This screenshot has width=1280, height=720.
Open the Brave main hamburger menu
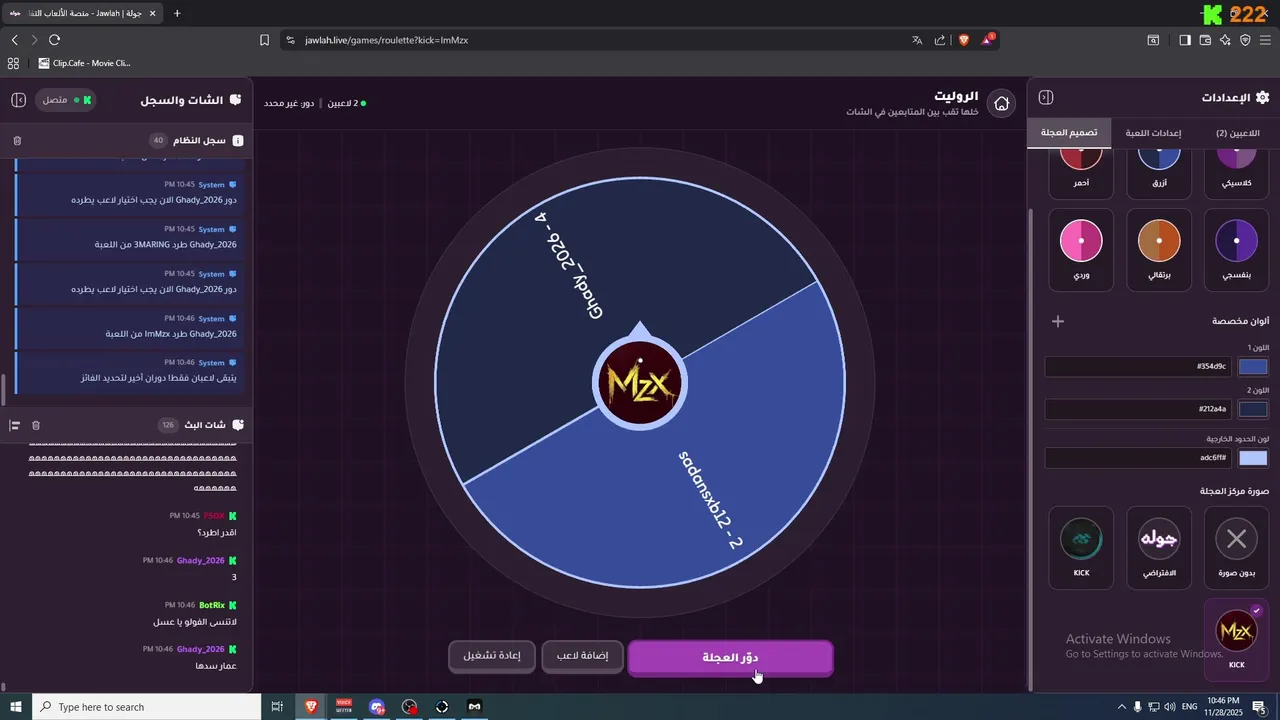click(x=1265, y=40)
